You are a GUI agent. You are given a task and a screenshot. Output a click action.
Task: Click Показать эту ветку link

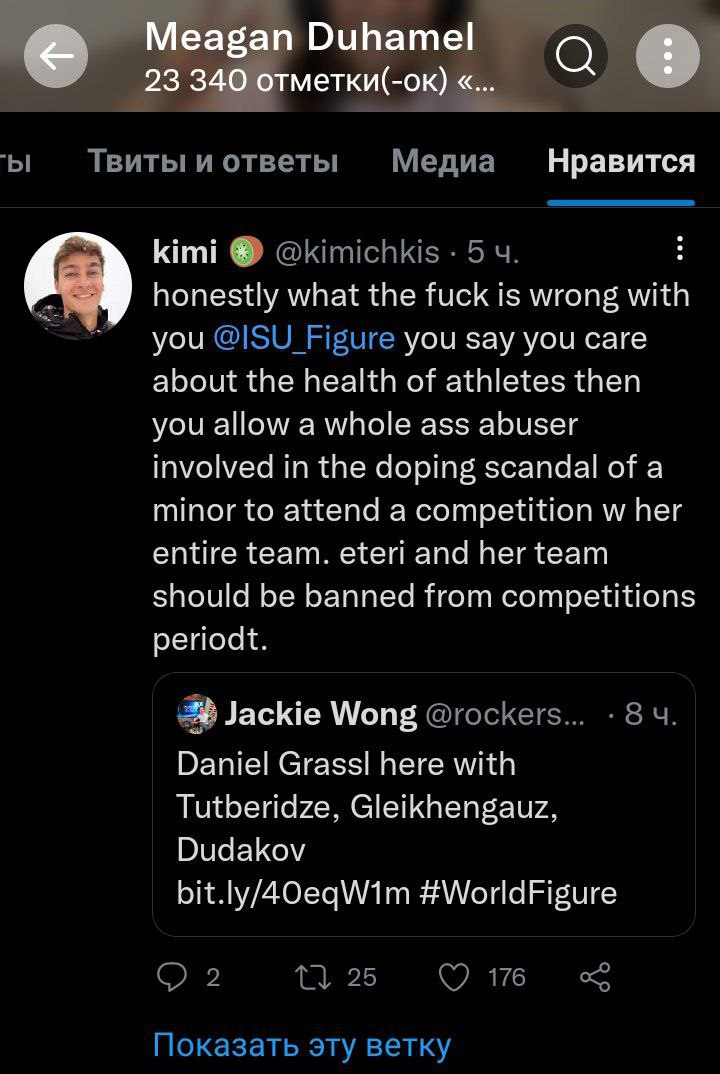[x=301, y=1045]
